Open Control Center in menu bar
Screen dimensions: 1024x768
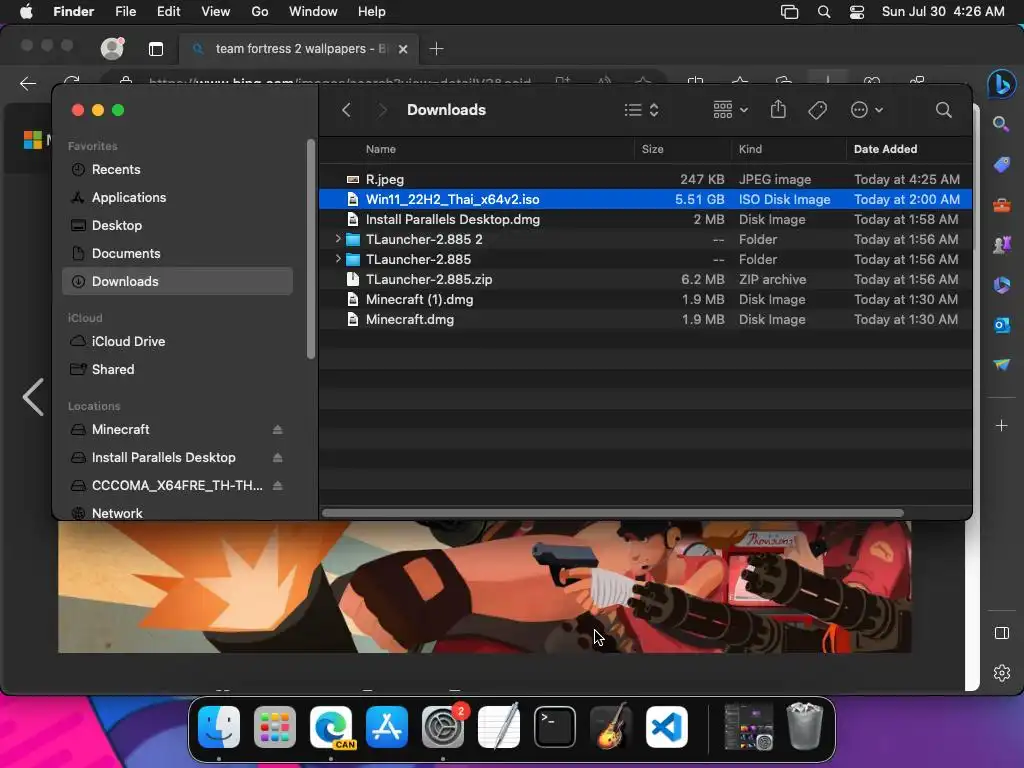pyautogui.click(x=857, y=12)
